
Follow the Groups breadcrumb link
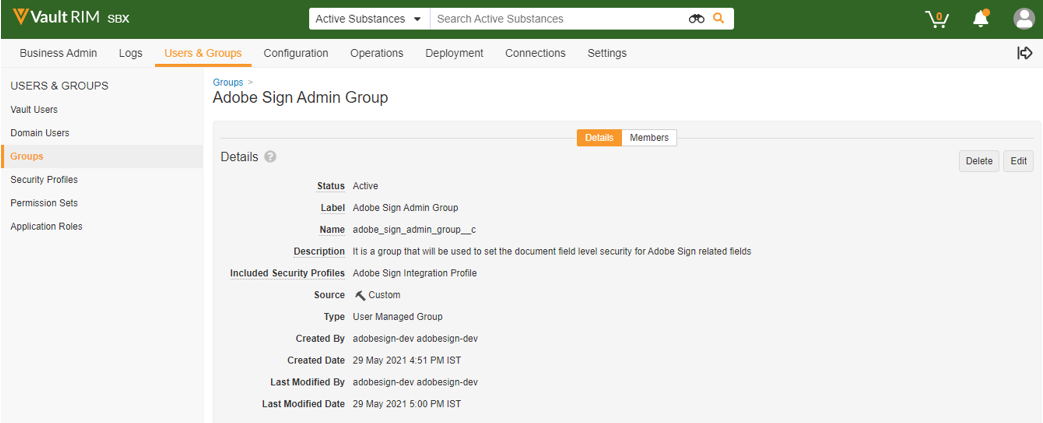[x=228, y=82]
